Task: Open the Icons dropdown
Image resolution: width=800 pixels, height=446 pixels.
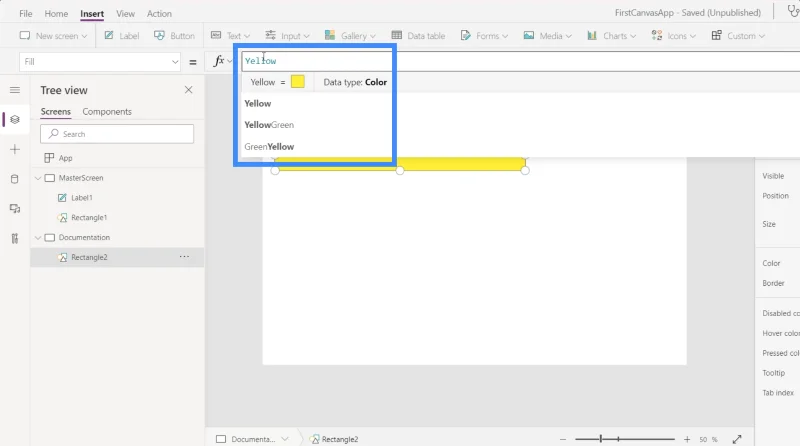Action: [673, 36]
